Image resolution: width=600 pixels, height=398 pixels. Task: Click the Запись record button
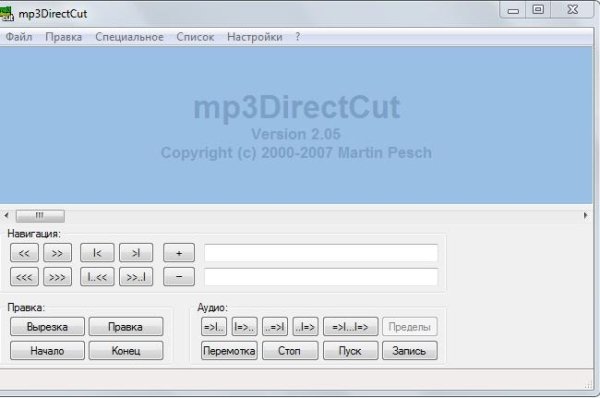point(410,351)
